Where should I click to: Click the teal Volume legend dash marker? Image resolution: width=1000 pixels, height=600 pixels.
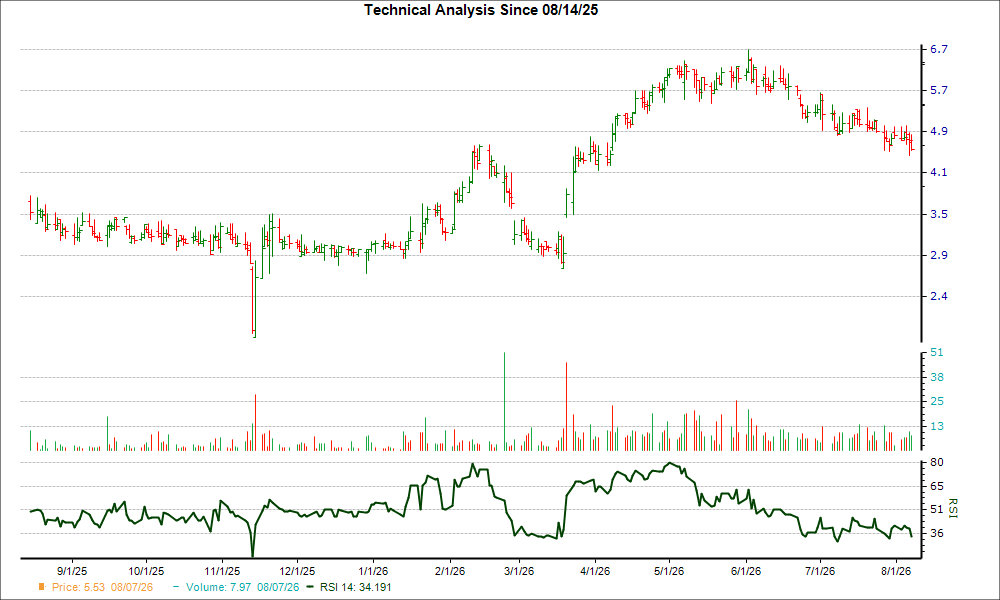[176, 587]
